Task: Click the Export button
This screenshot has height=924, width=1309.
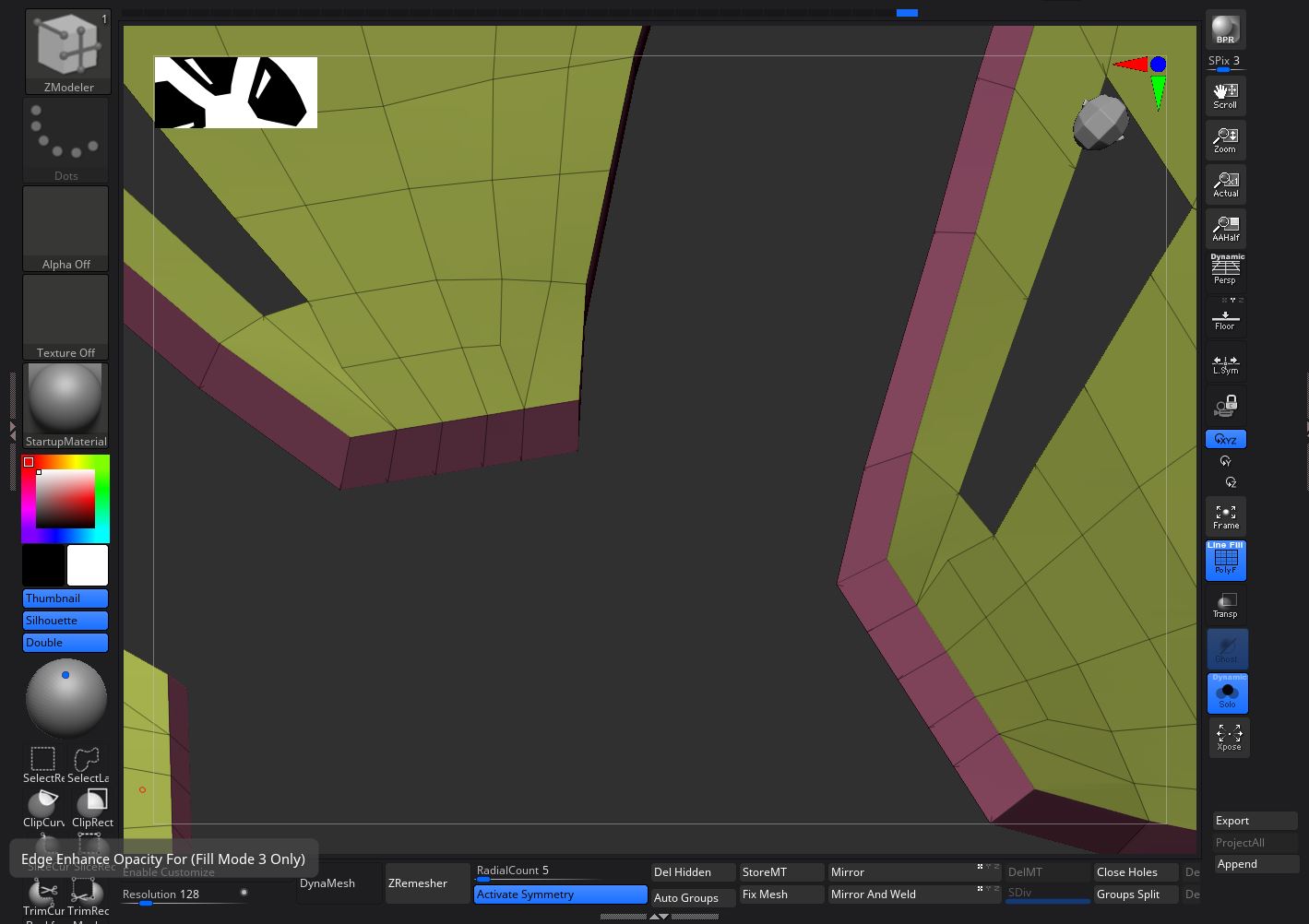Action: coord(1255,821)
